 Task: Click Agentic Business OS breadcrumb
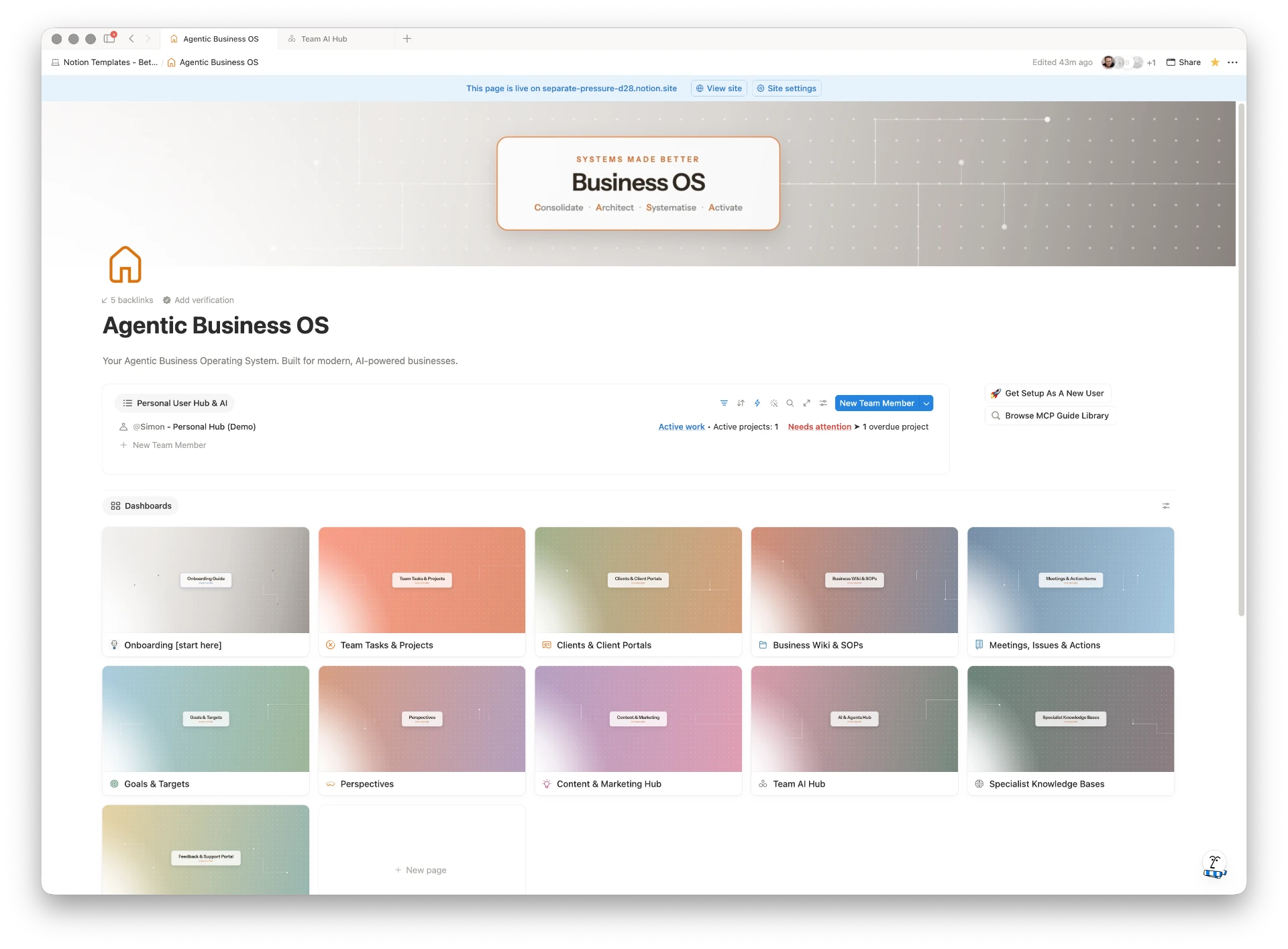[x=213, y=62]
